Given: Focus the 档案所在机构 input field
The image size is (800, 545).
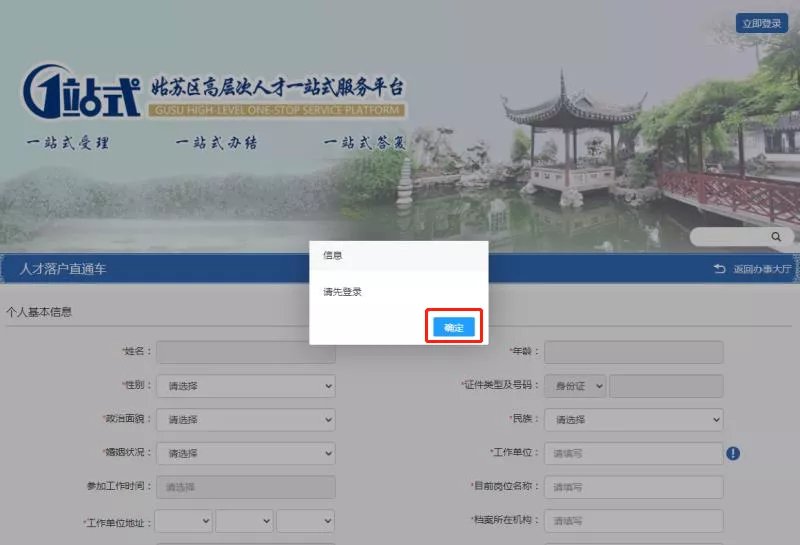Looking at the screenshot, I should coord(634,521).
